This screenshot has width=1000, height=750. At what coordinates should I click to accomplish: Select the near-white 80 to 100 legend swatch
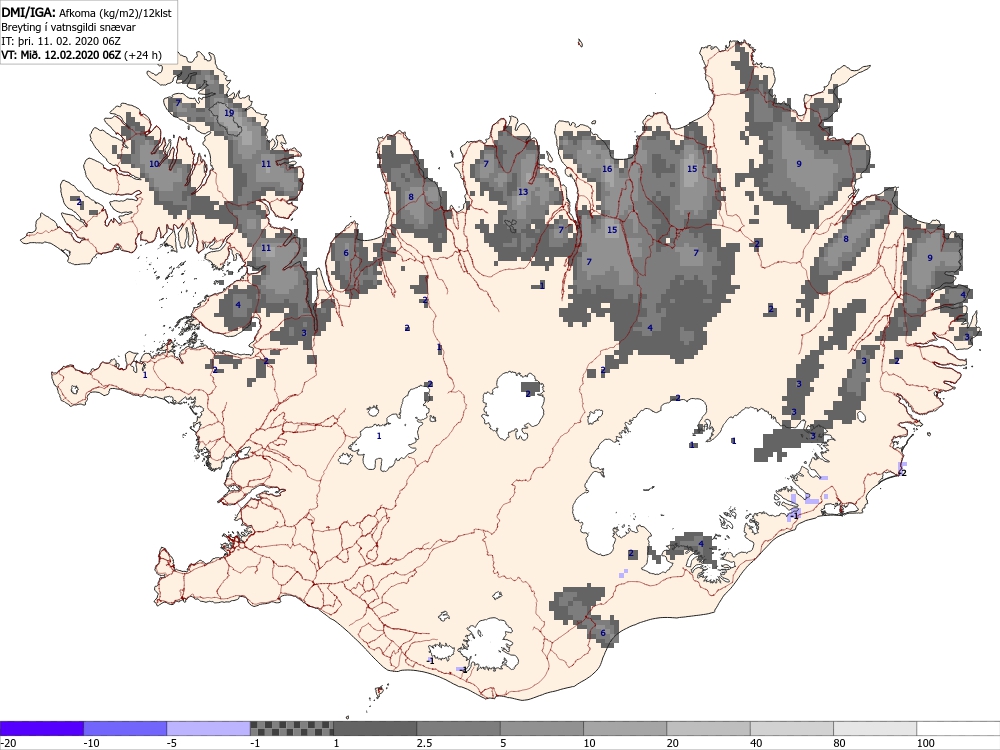point(875,728)
